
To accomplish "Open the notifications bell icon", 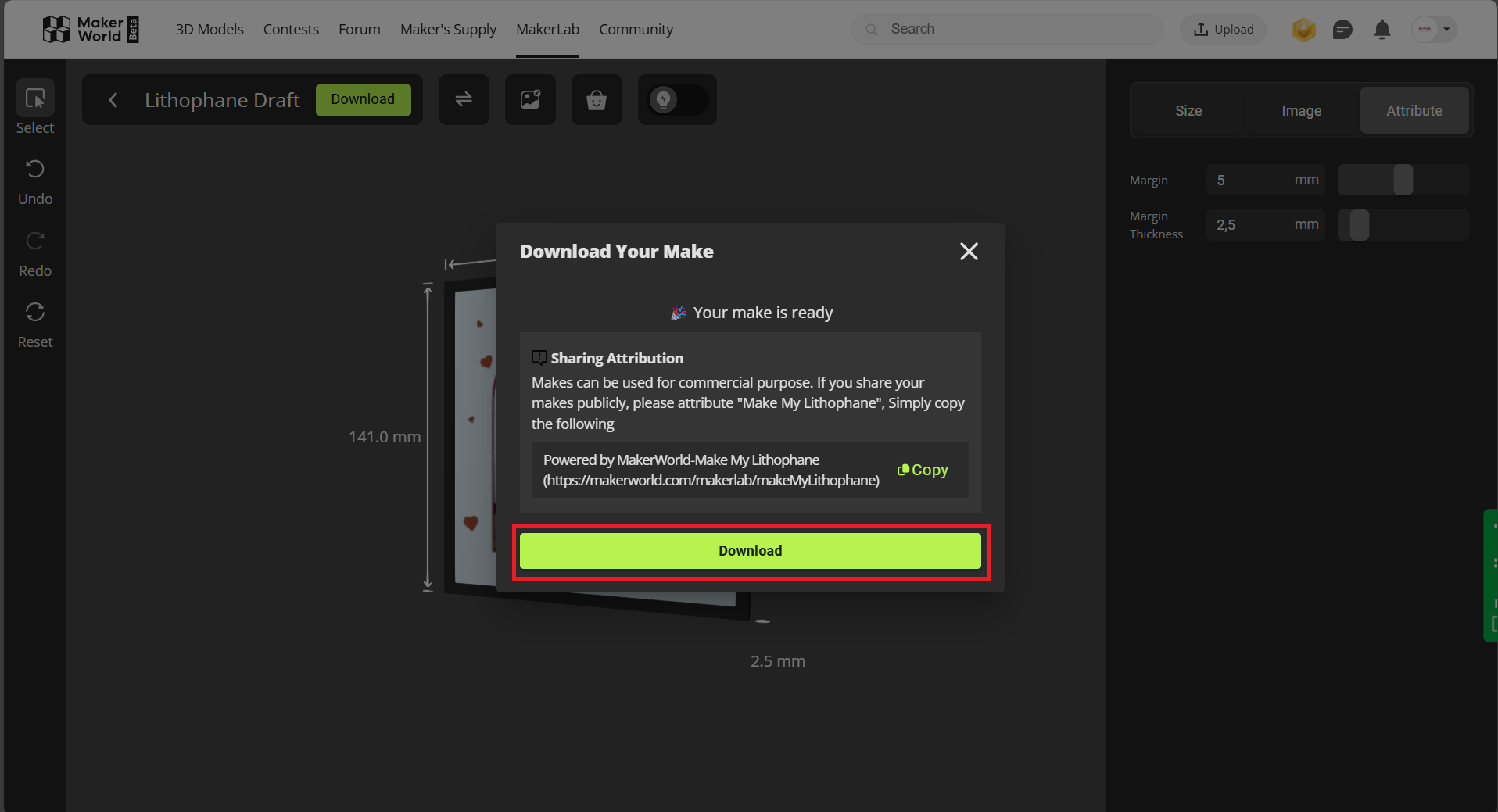I will (1382, 30).
